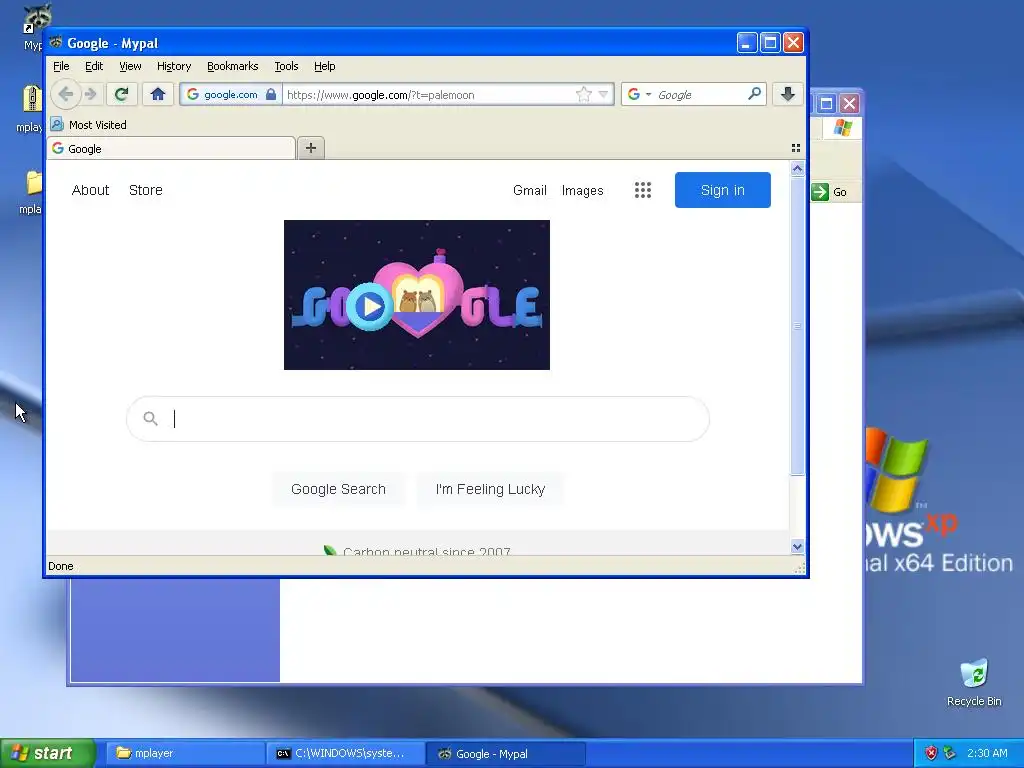Bookmark this page with the star

pyautogui.click(x=584, y=94)
